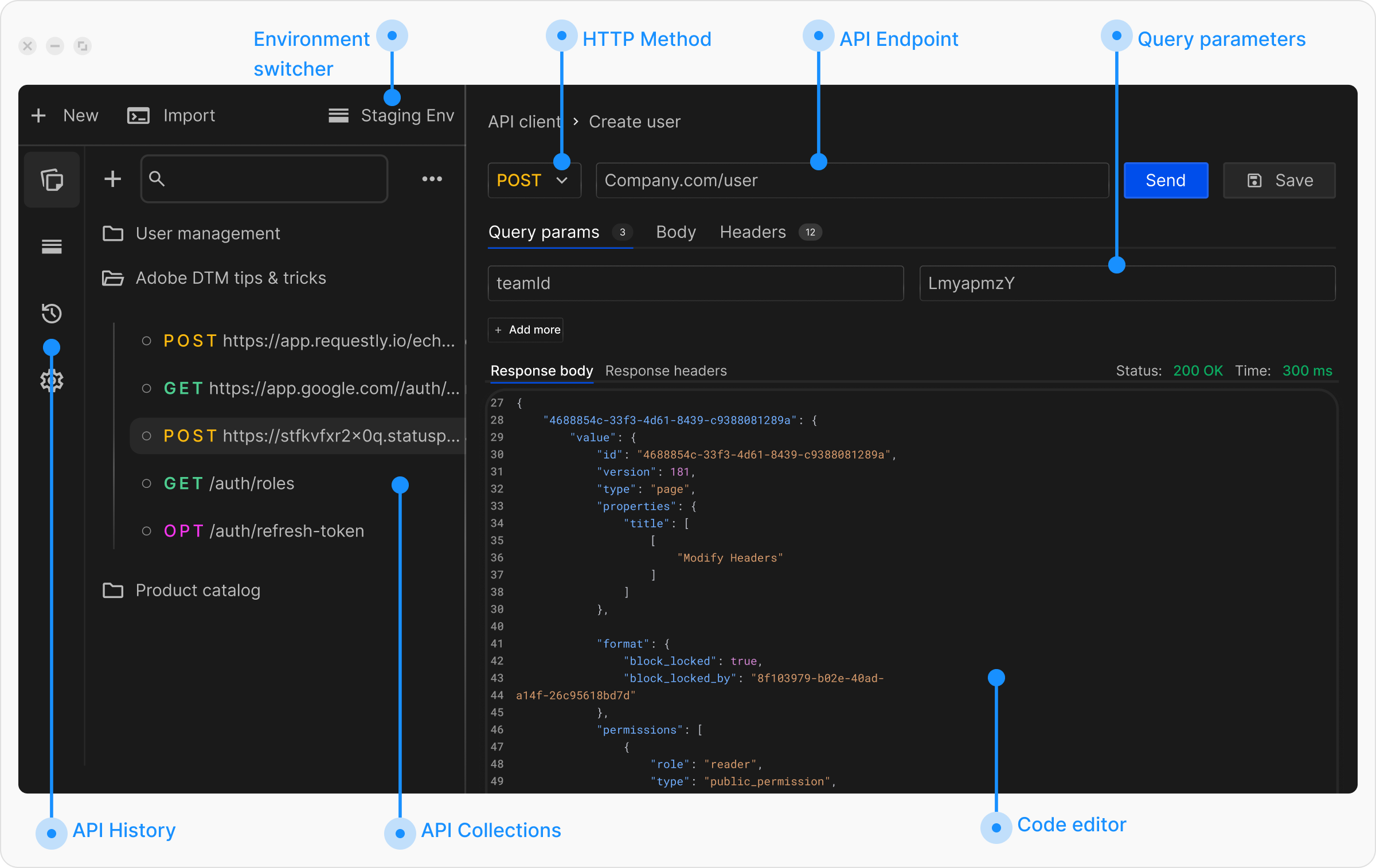Click the plus icon to add a request
This screenshot has width=1376, height=868.
point(112,179)
